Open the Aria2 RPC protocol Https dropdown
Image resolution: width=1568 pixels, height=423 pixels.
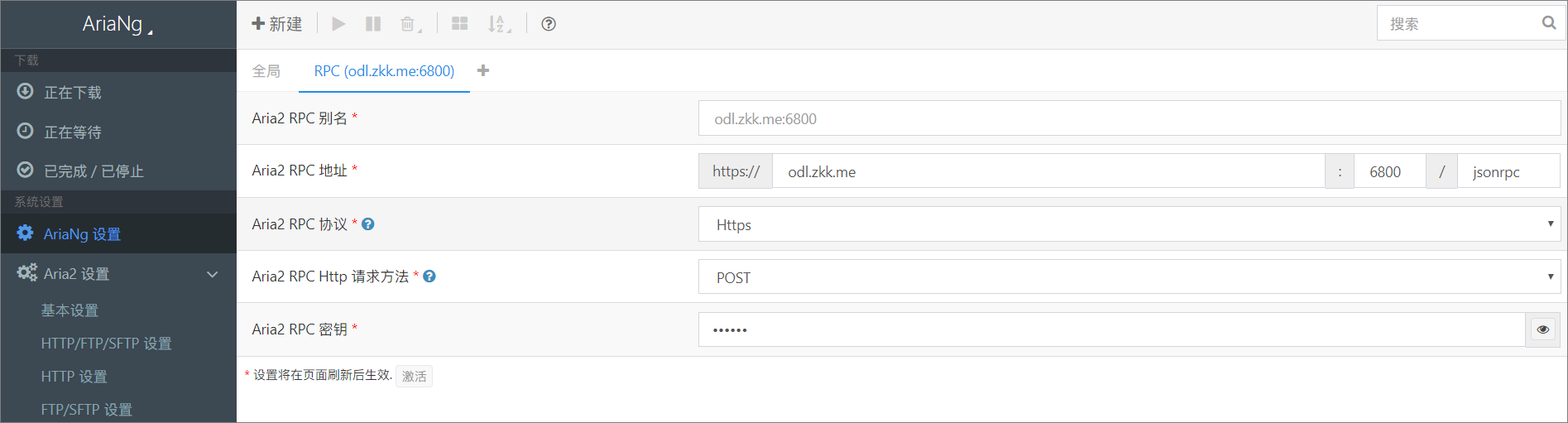[1129, 224]
